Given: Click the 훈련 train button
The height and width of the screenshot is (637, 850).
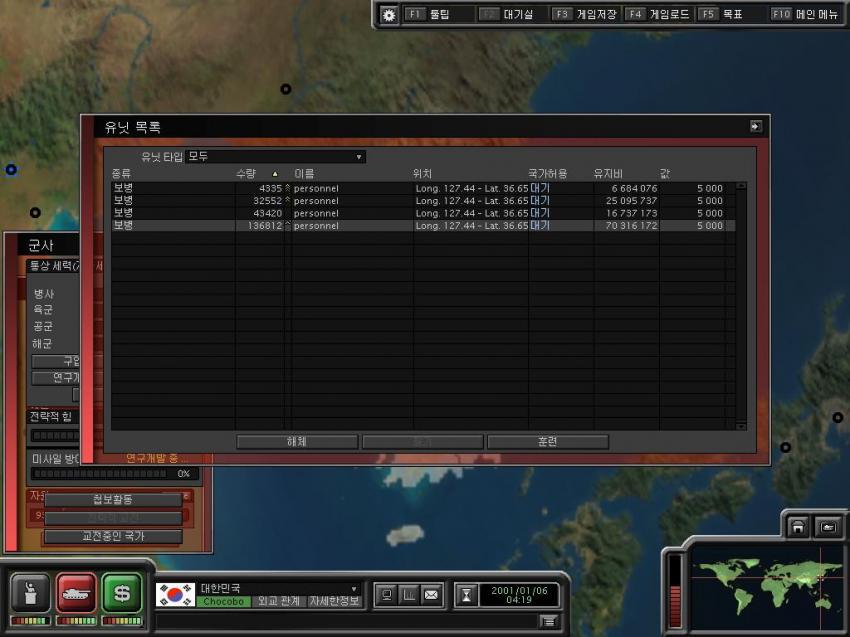Looking at the screenshot, I should pyautogui.click(x=548, y=442).
